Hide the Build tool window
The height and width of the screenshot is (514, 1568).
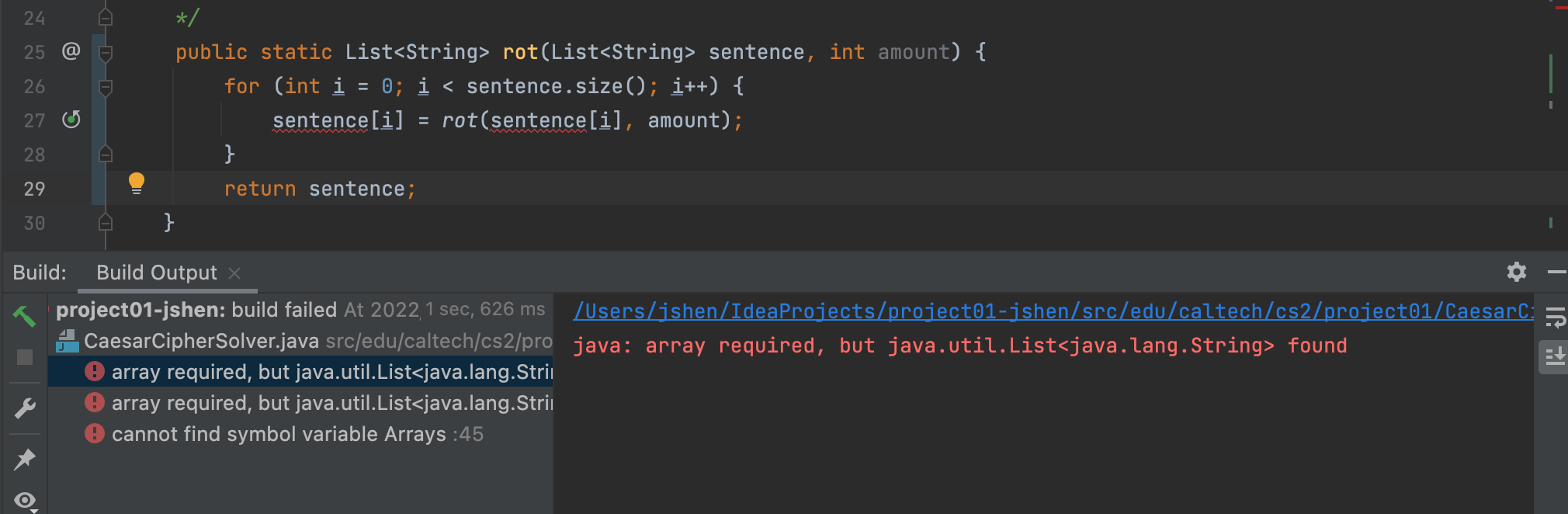[1556, 272]
